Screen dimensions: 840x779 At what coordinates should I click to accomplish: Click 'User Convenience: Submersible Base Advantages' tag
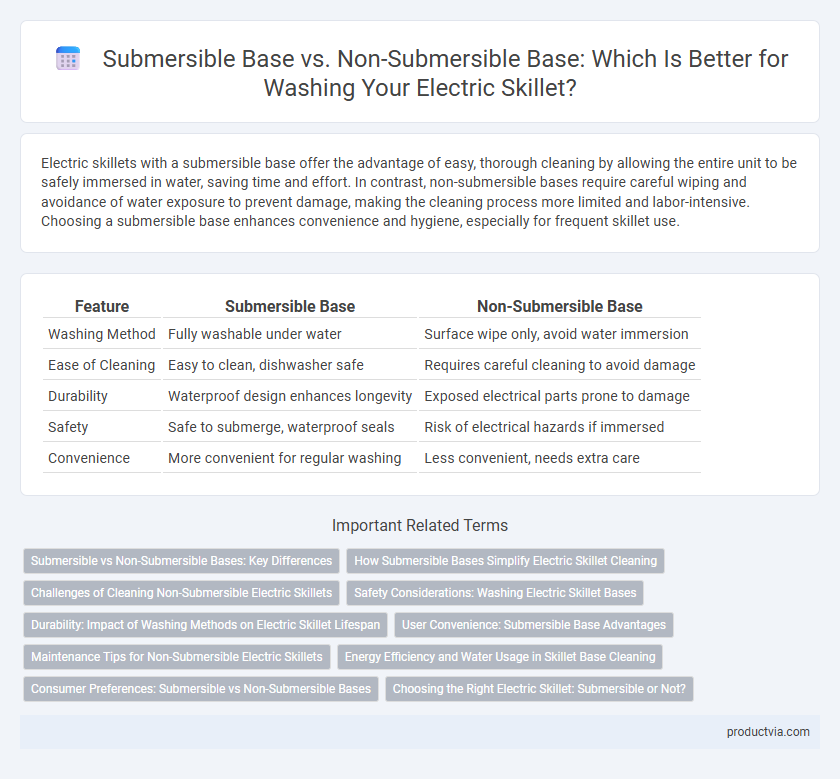click(x=534, y=625)
